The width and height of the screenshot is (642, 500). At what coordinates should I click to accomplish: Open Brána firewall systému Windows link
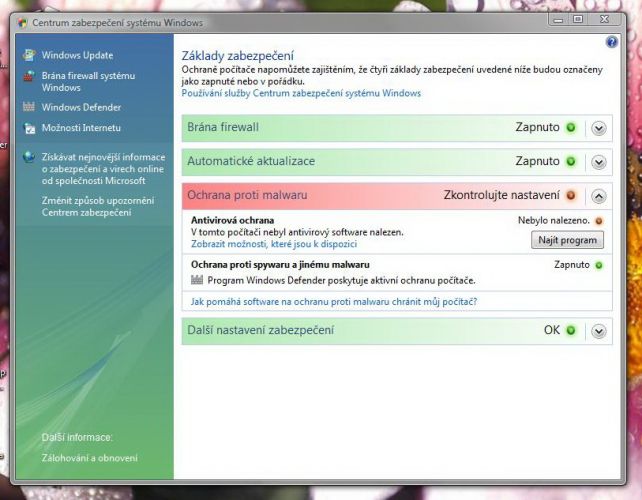click(x=88, y=81)
